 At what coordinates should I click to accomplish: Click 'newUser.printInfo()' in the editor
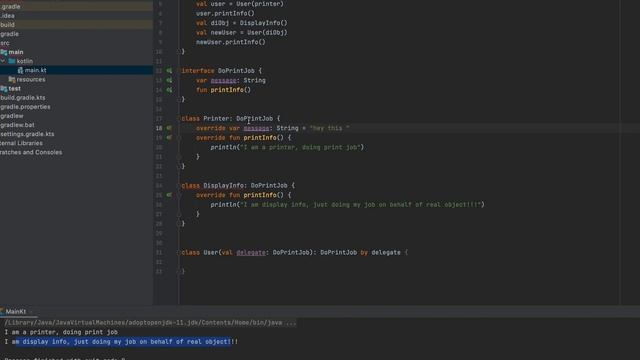coord(231,42)
